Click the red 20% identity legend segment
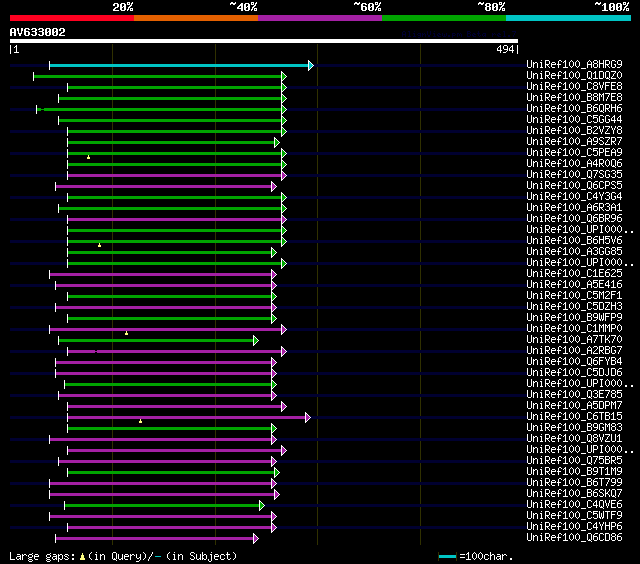The width and height of the screenshot is (640, 564). click(x=72, y=18)
